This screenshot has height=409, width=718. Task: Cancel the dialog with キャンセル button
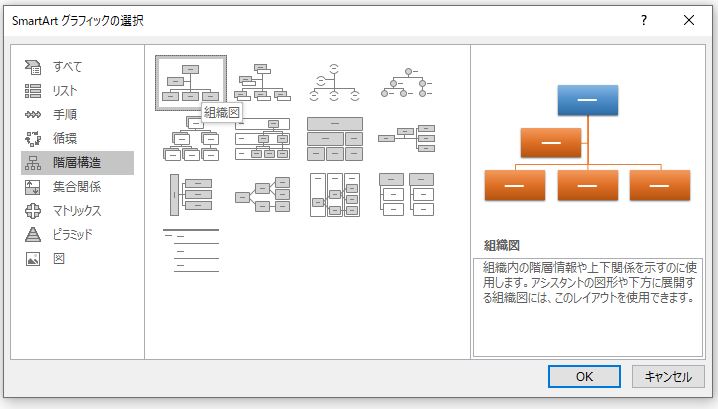click(668, 376)
